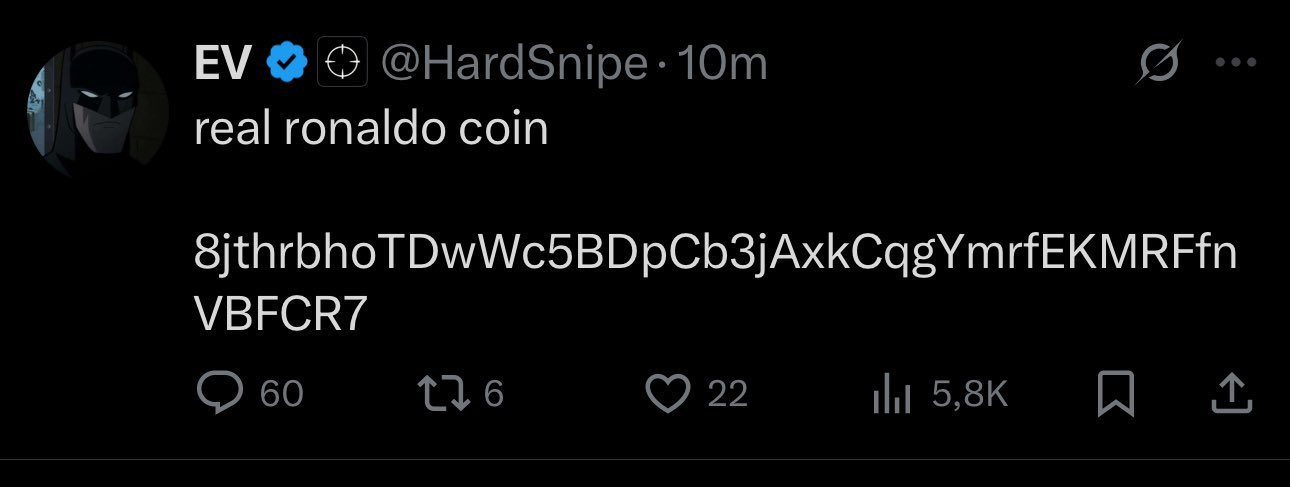Image resolution: width=1290 pixels, height=487 pixels.
Task: Open the view analytics bar chart icon
Action: pos(892,394)
